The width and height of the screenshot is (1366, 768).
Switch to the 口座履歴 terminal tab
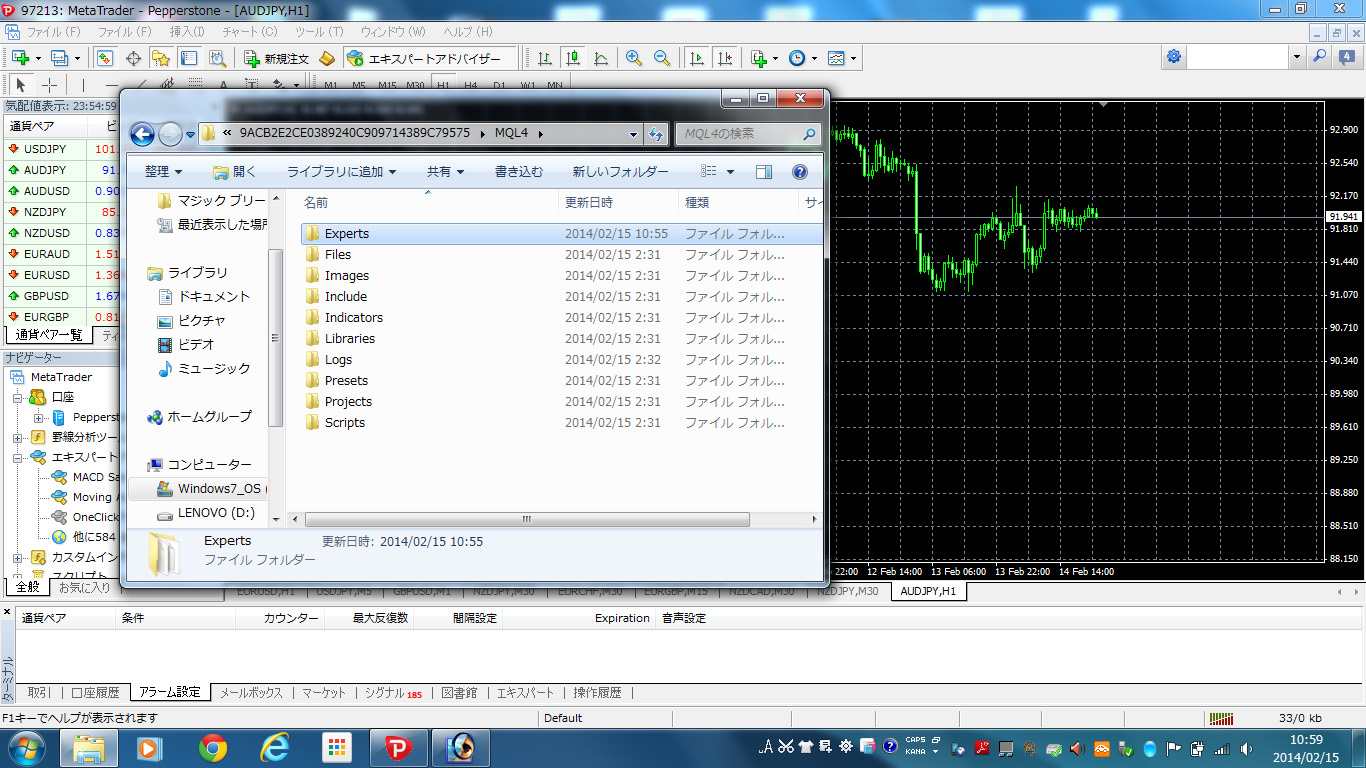(95, 692)
